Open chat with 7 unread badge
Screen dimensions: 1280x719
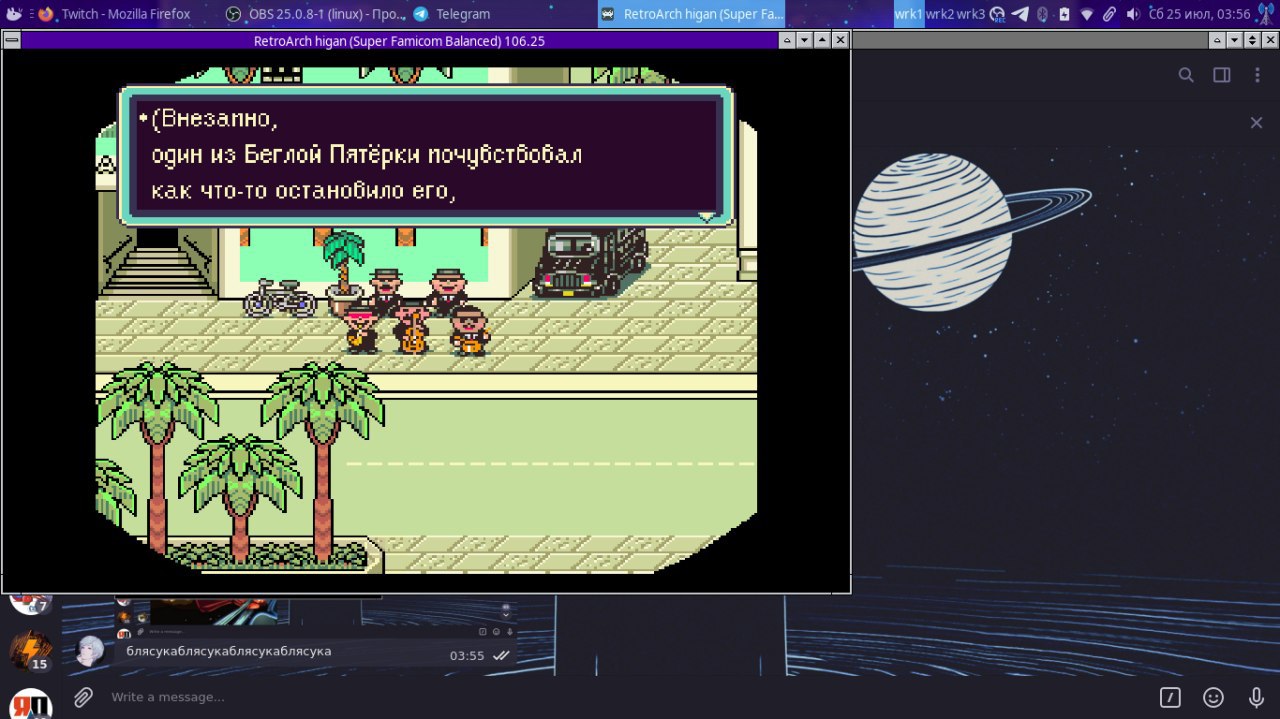pyautogui.click(x=30, y=603)
